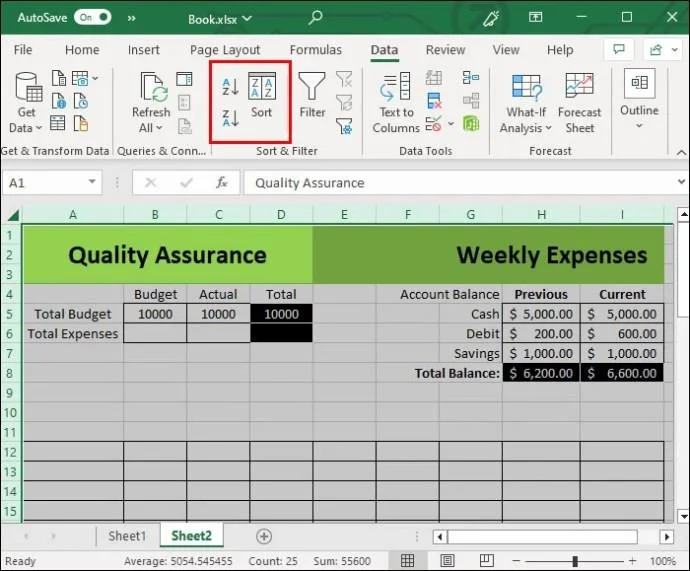Click the Sort Z to A icon
The width and height of the screenshot is (690, 571).
(x=230, y=119)
